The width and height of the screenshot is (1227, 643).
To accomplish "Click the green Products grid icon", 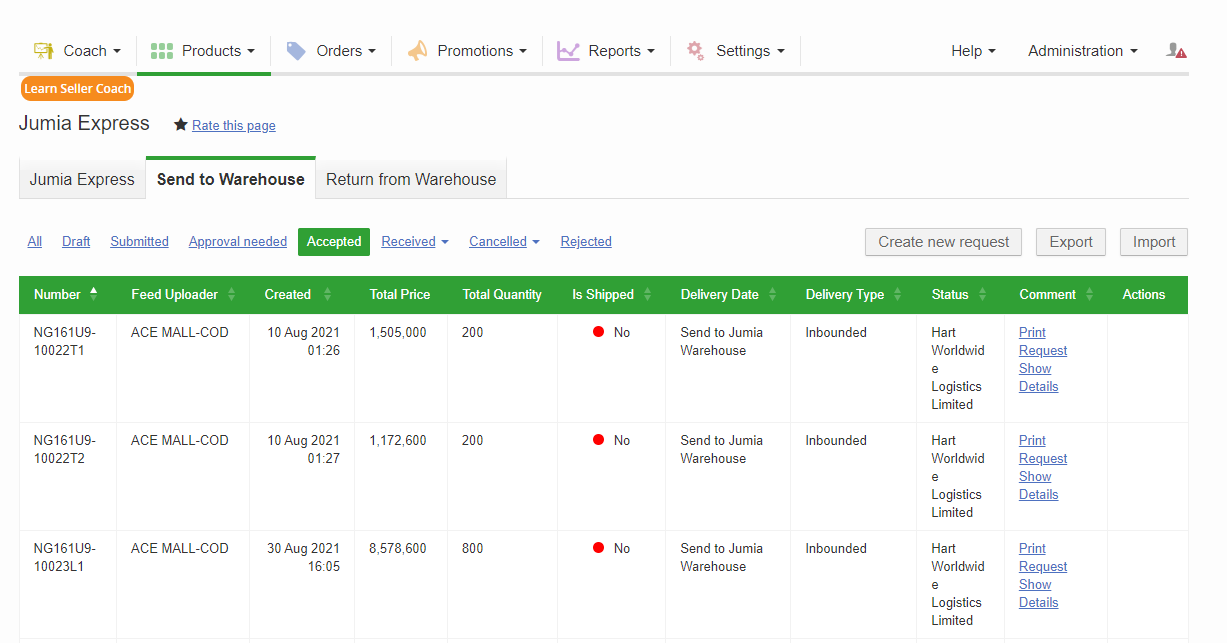I will coord(162,51).
